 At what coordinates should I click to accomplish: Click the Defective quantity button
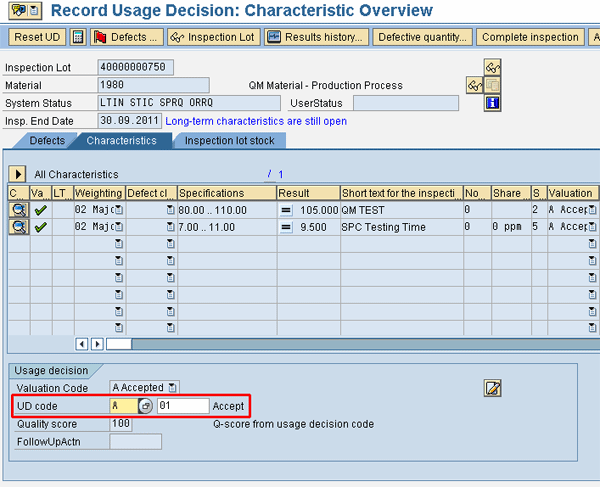click(422, 37)
